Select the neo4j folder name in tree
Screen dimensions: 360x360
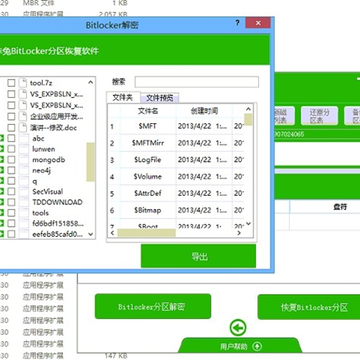pyautogui.click(x=41, y=170)
